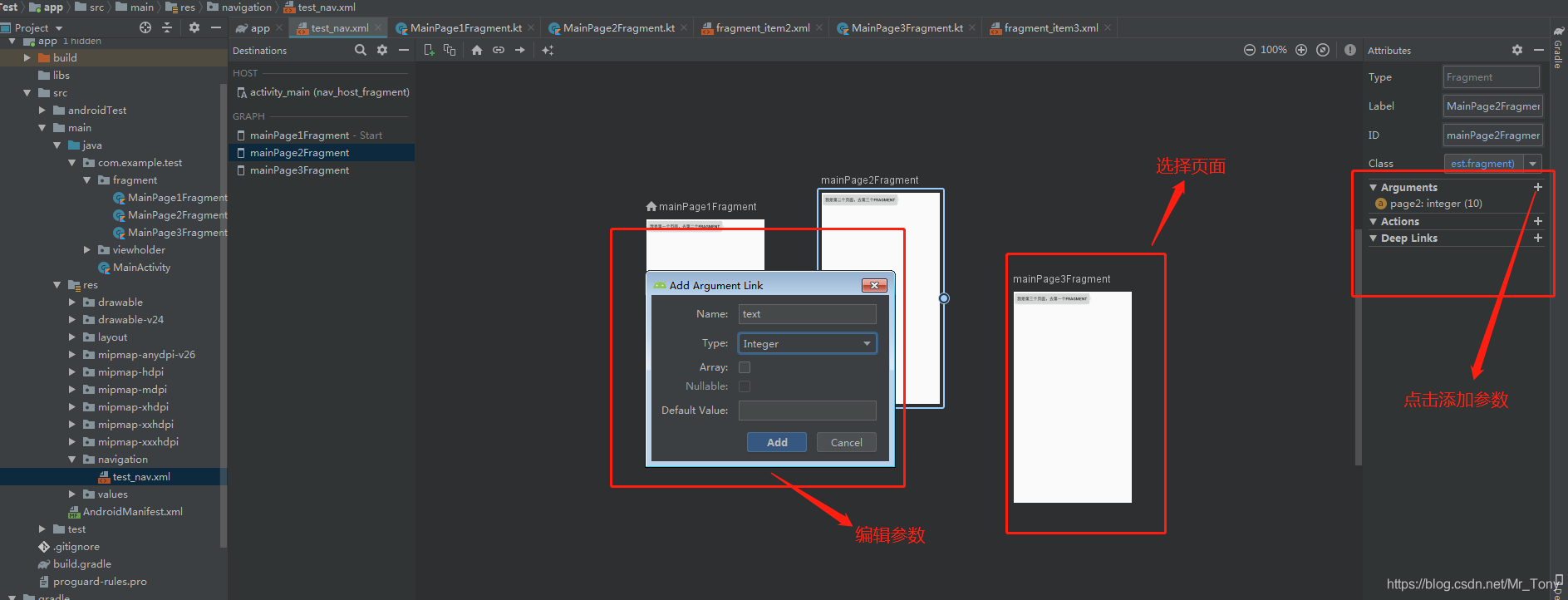1568x600 pixels.
Task: Expand the drawable folder
Action: click(x=72, y=302)
